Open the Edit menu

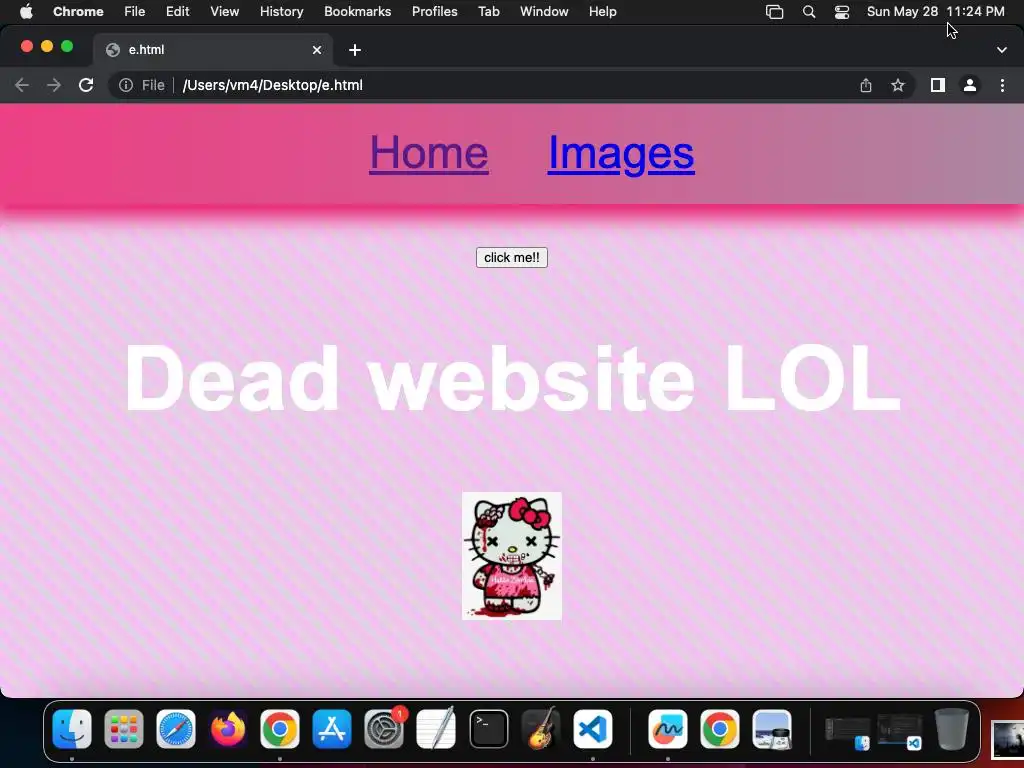click(x=178, y=12)
